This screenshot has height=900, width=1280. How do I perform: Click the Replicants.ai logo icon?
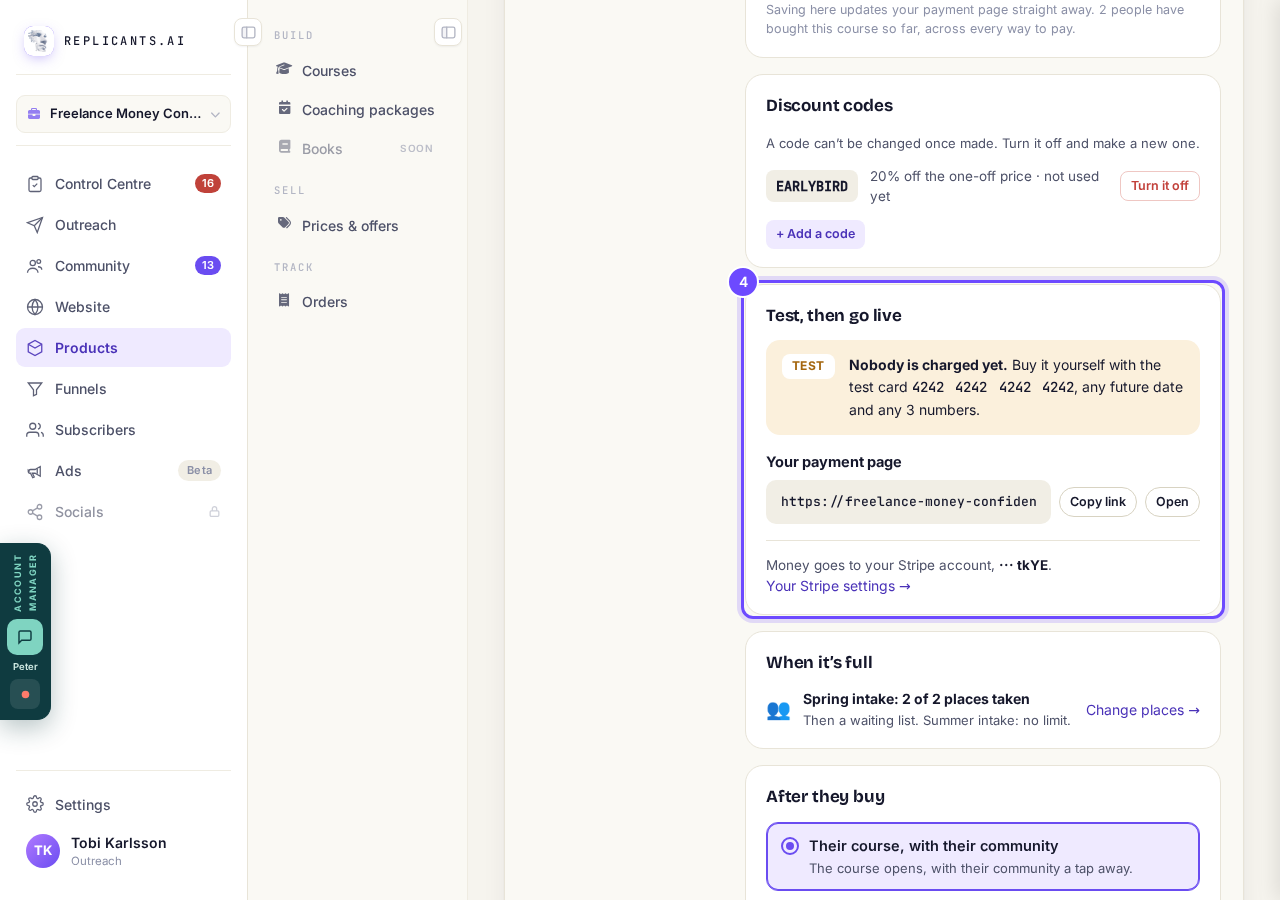point(39,41)
